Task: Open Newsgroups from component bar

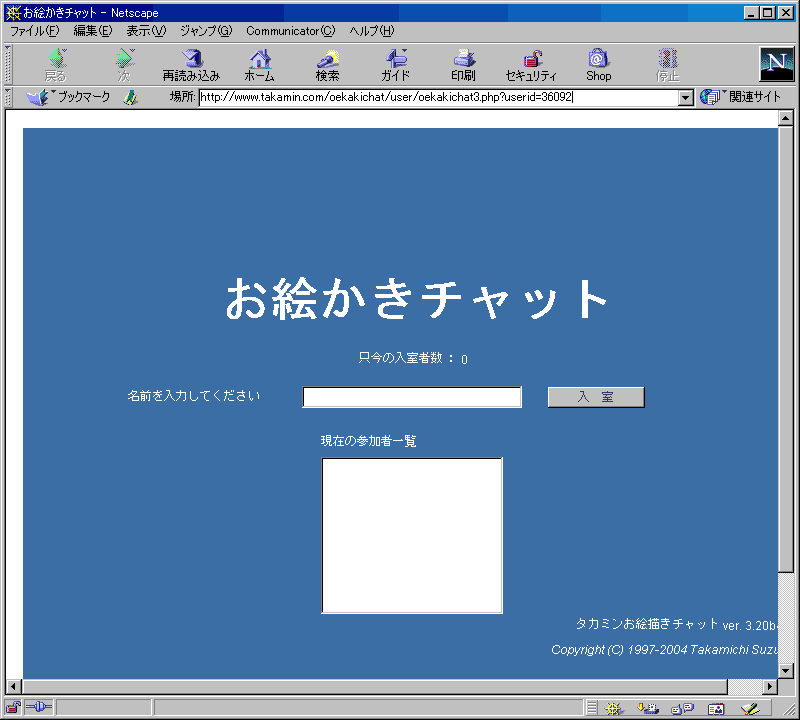Action: click(x=683, y=708)
